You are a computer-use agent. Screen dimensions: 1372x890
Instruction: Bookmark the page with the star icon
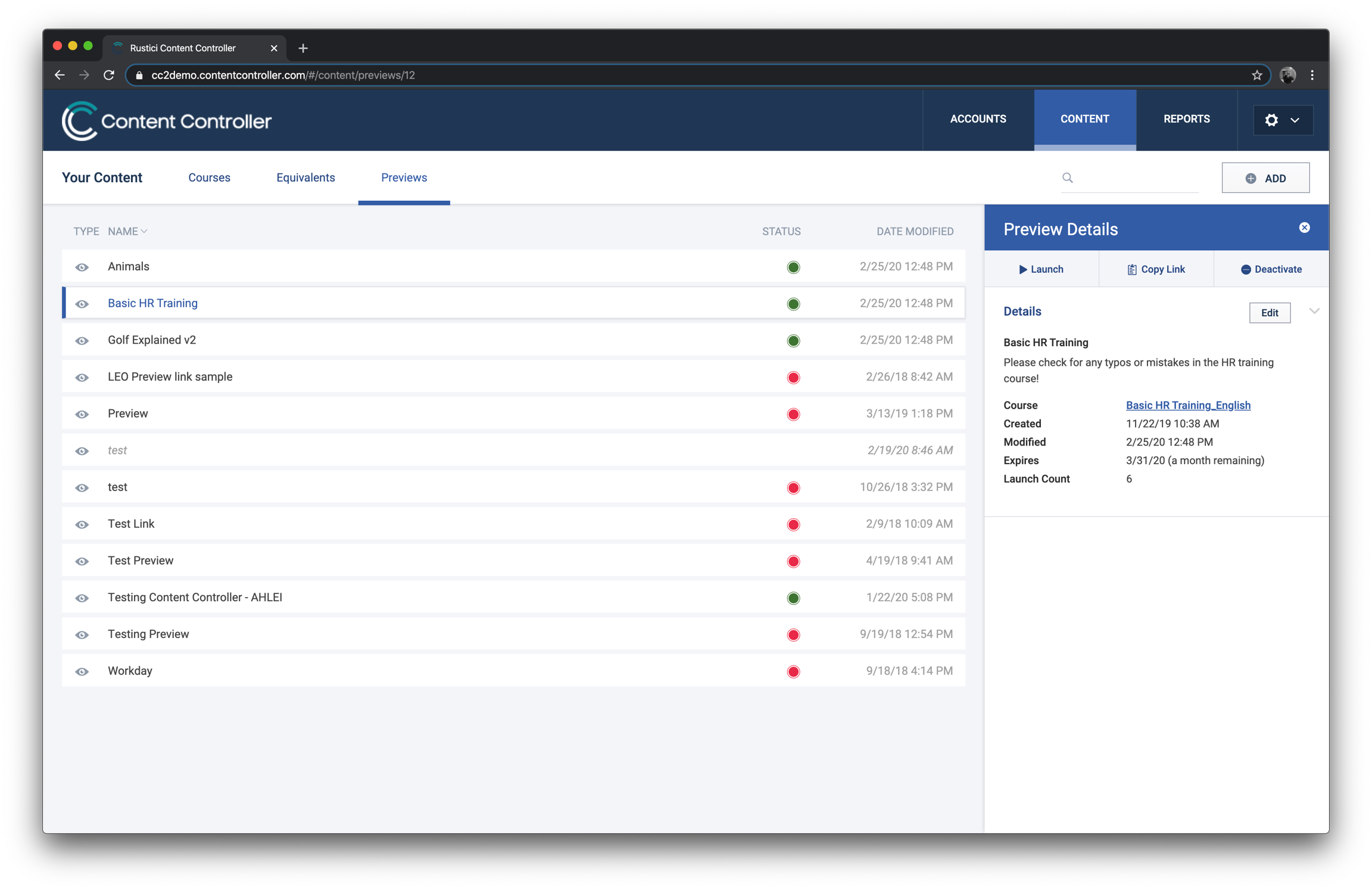[1256, 75]
